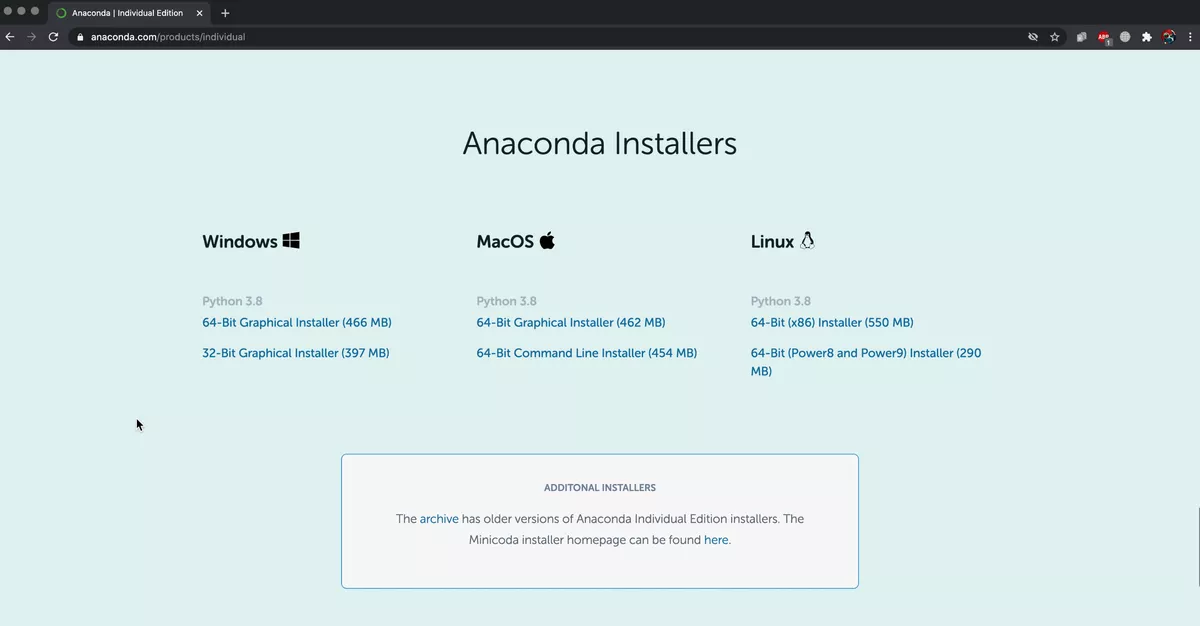Open the Adblock Plus extension icon
This screenshot has height=626, width=1200.
click(x=1104, y=37)
